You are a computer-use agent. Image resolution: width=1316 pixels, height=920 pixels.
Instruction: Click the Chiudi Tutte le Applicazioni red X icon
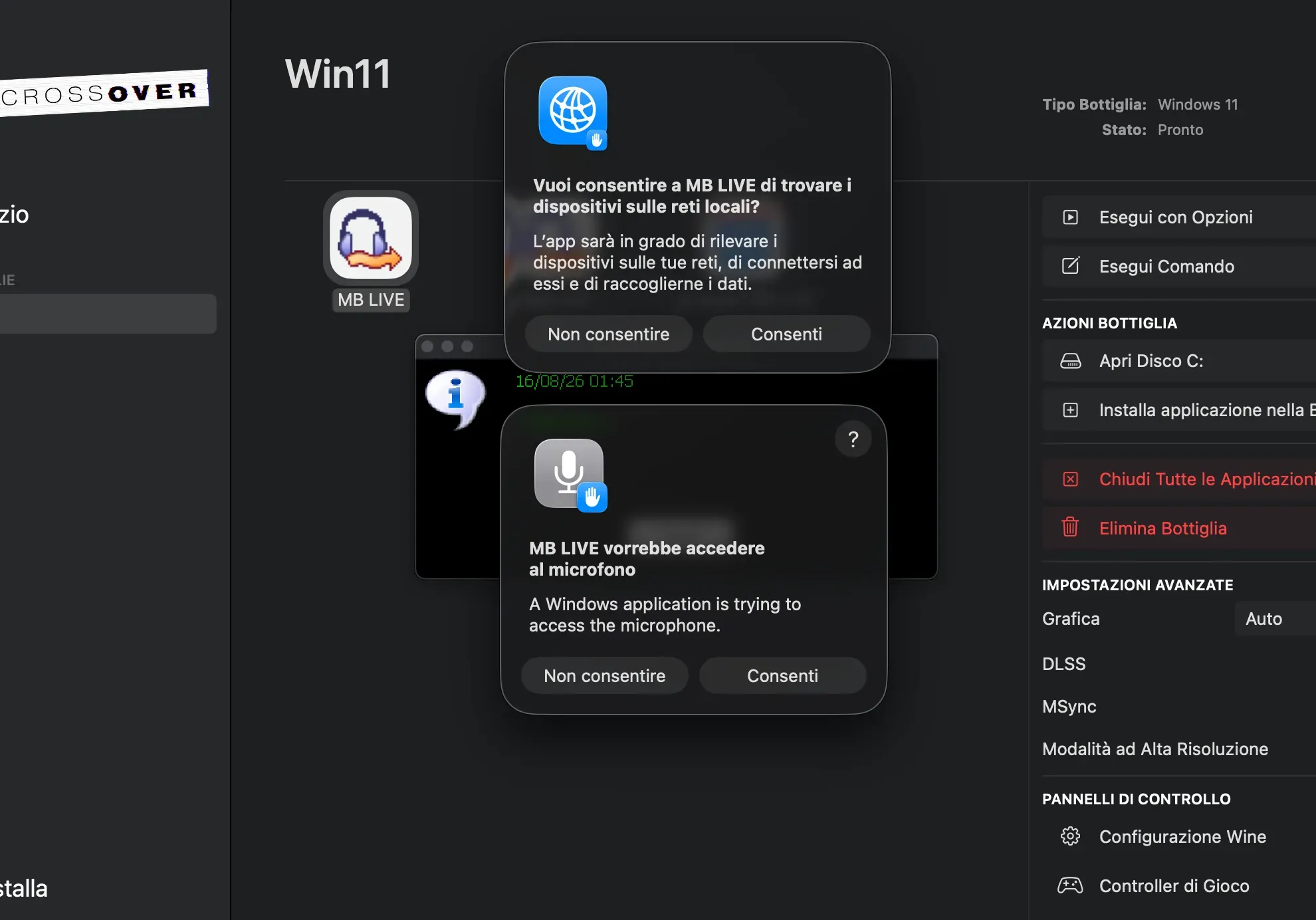(x=1070, y=479)
